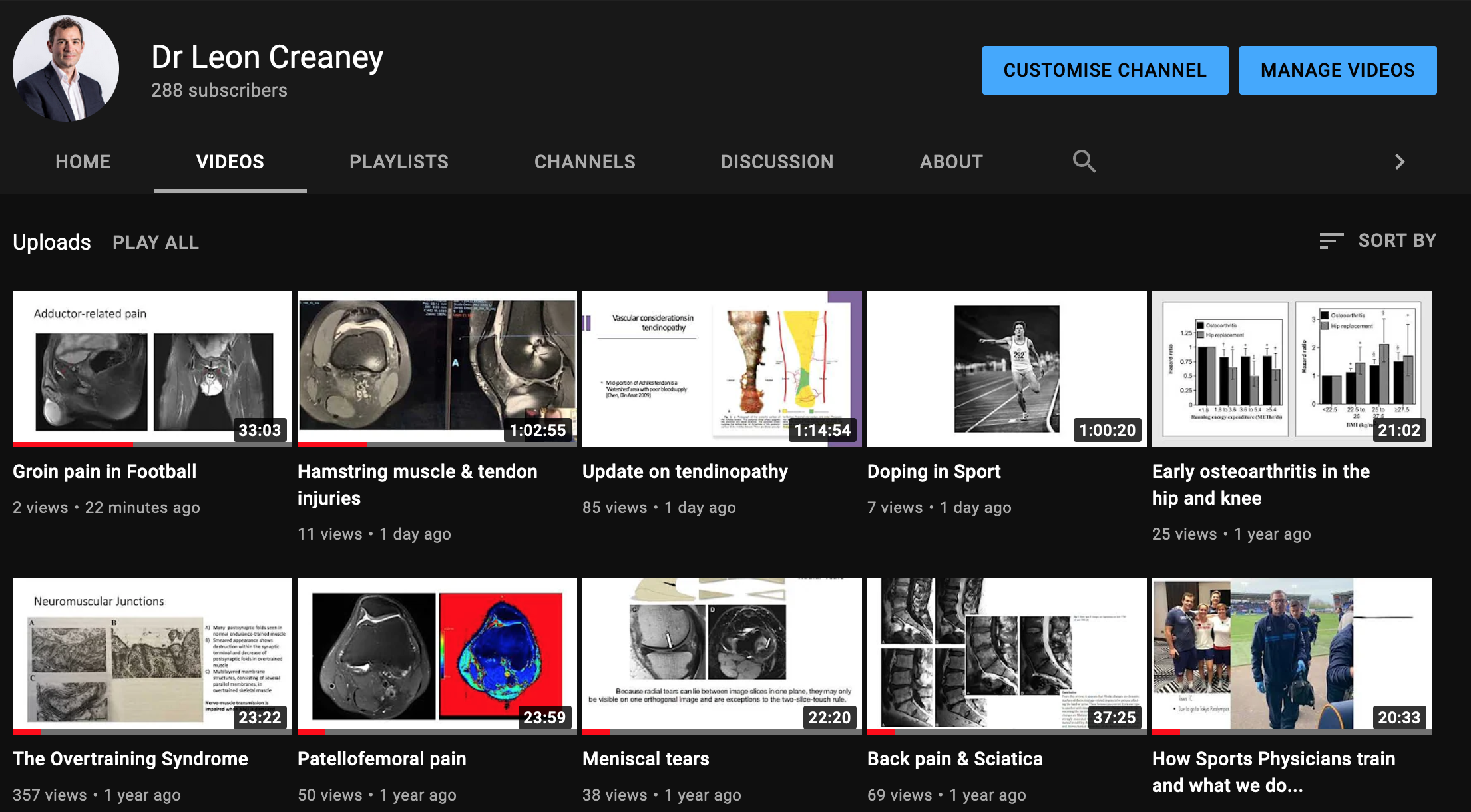Open the About tab
Image resolution: width=1471 pixels, height=812 pixels.
[950, 162]
